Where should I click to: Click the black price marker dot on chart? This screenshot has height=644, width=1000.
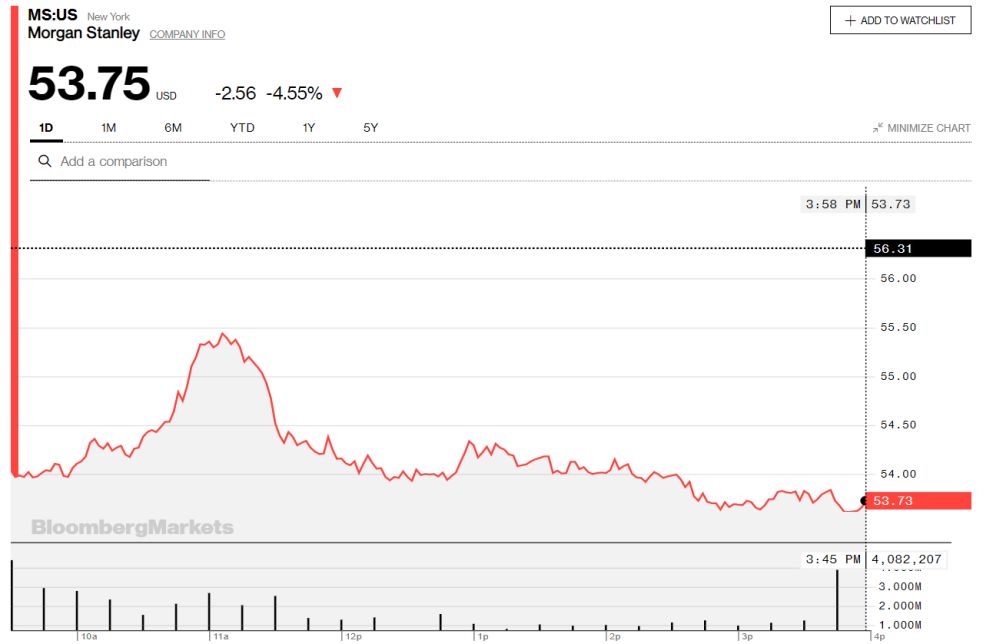coord(865,501)
